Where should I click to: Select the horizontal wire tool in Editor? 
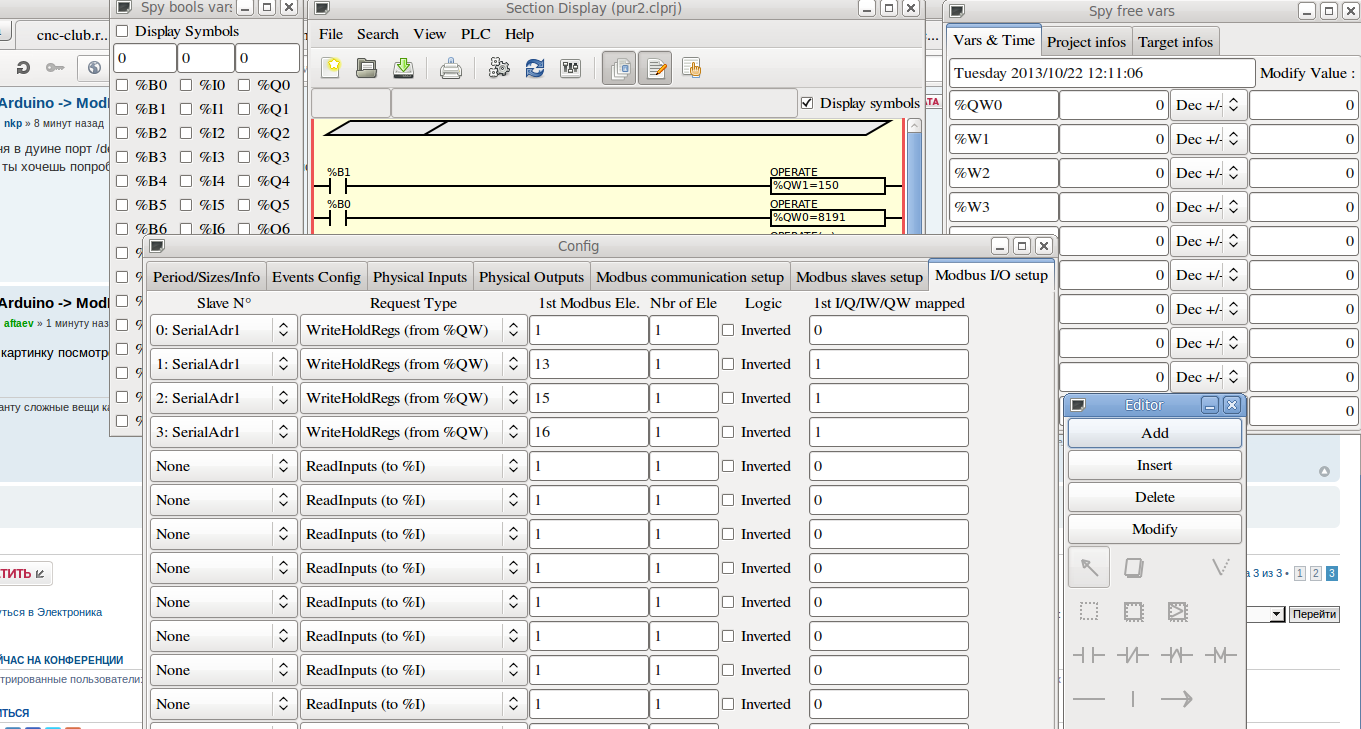coord(1089,699)
